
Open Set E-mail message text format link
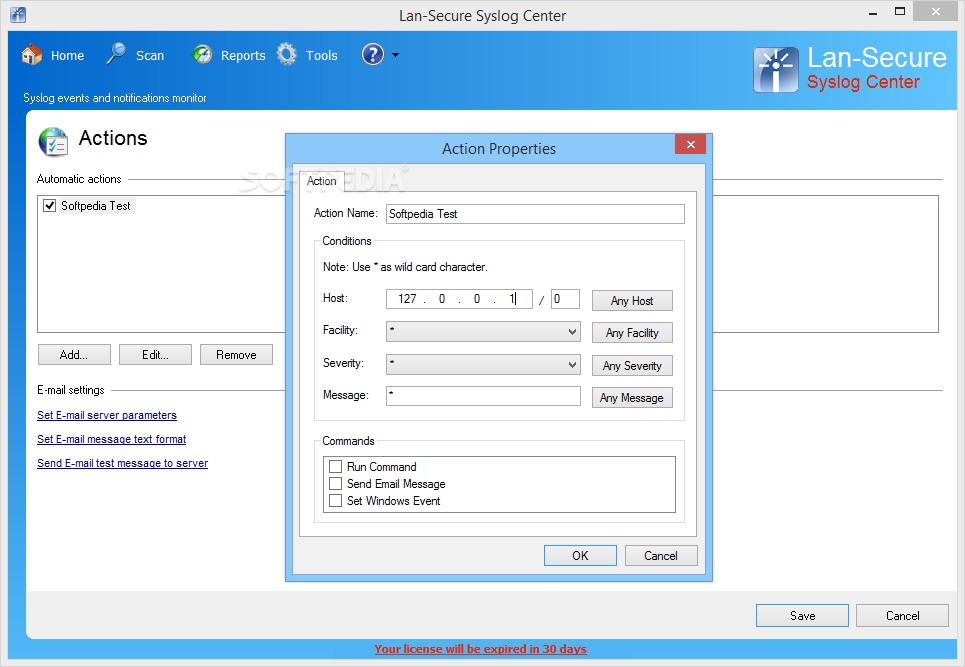(x=111, y=439)
